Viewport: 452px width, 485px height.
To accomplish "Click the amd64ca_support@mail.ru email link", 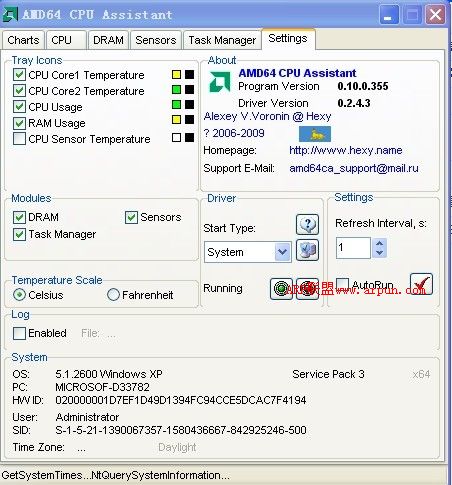I will click(x=354, y=168).
